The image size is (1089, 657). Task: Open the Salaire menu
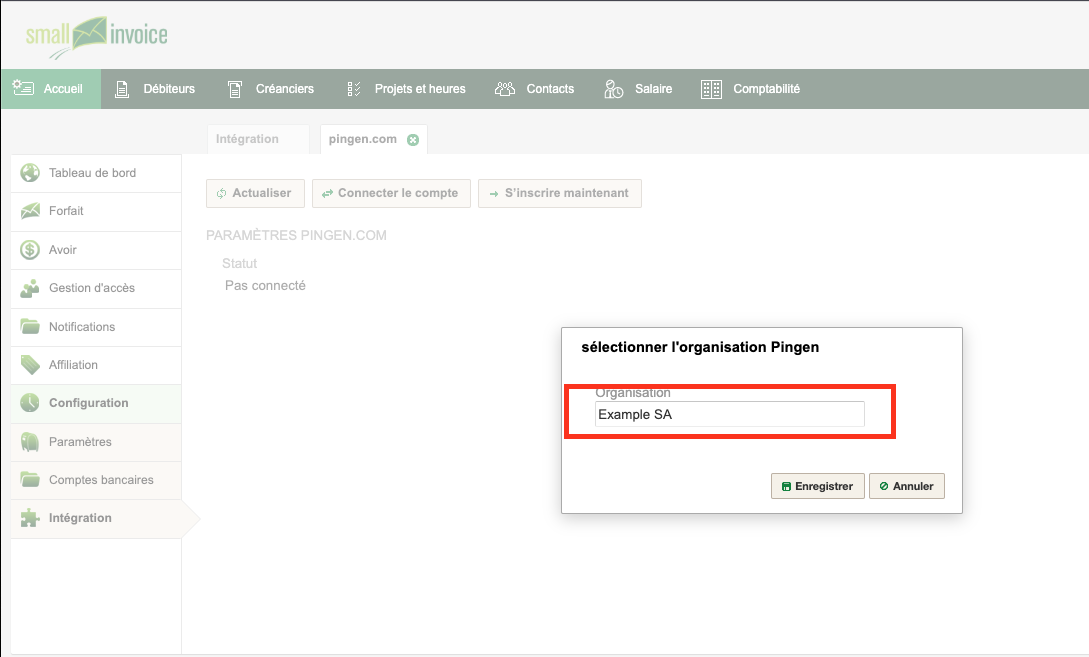click(x=638, y=89)
